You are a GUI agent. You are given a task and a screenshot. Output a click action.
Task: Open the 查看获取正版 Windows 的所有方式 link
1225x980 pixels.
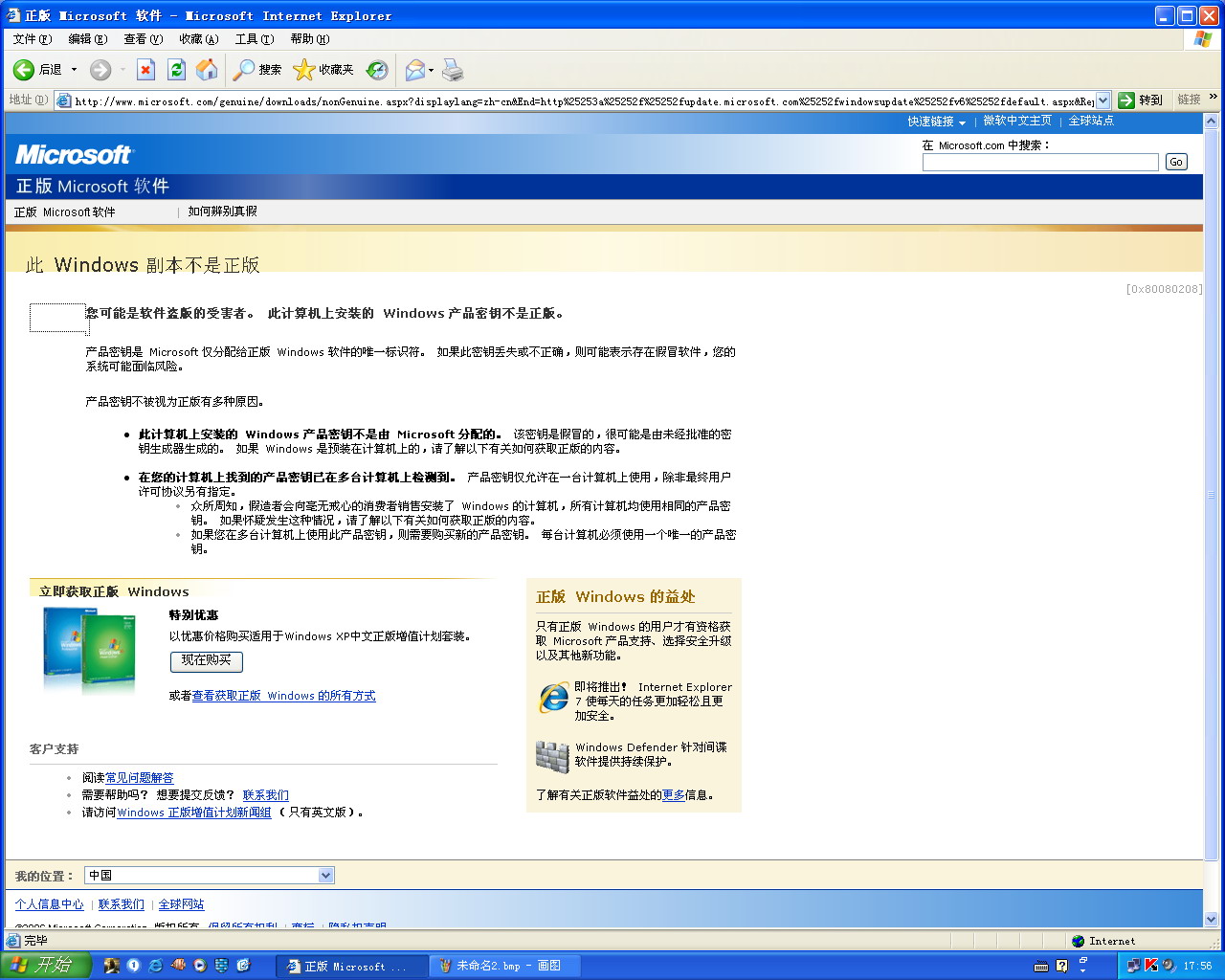[284, 696]
